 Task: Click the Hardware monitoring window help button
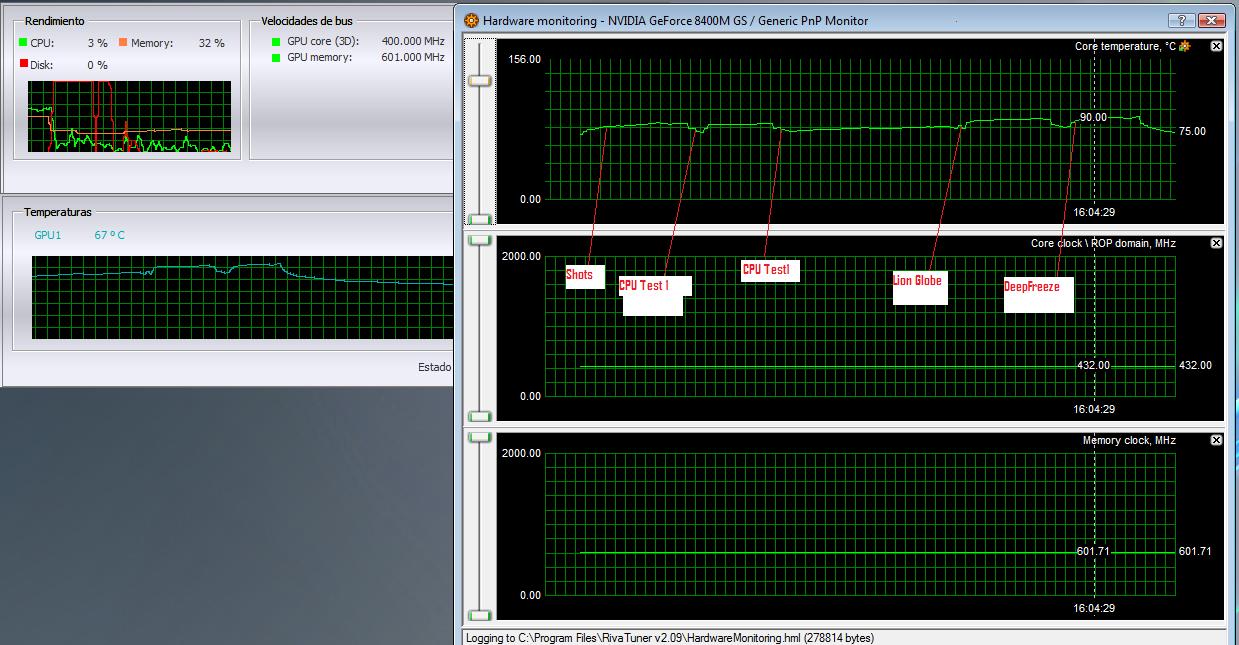[x=1183, y=20]
